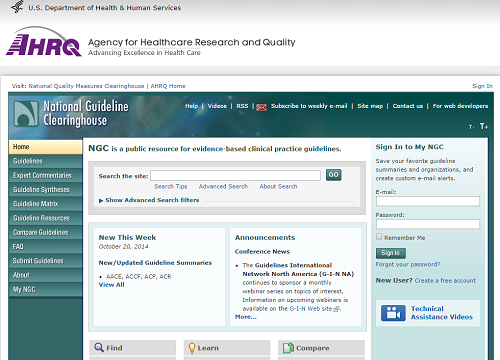Click external link icon after G-I-N Web site
Viewport: 500px width, 360px height.
337,309
